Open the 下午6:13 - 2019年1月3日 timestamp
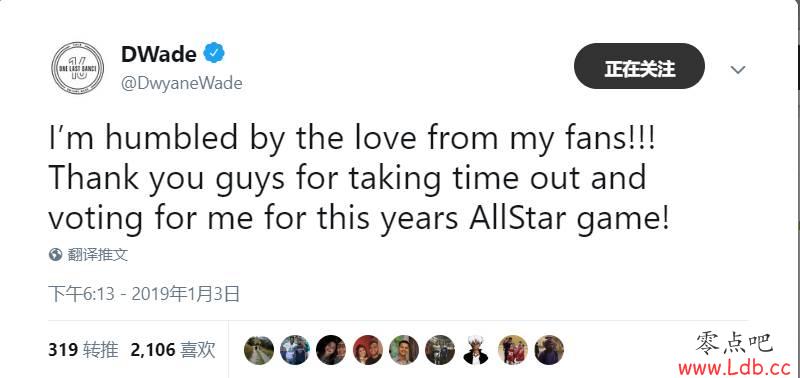Screen dimensions: 800x378 coord(144,294)
